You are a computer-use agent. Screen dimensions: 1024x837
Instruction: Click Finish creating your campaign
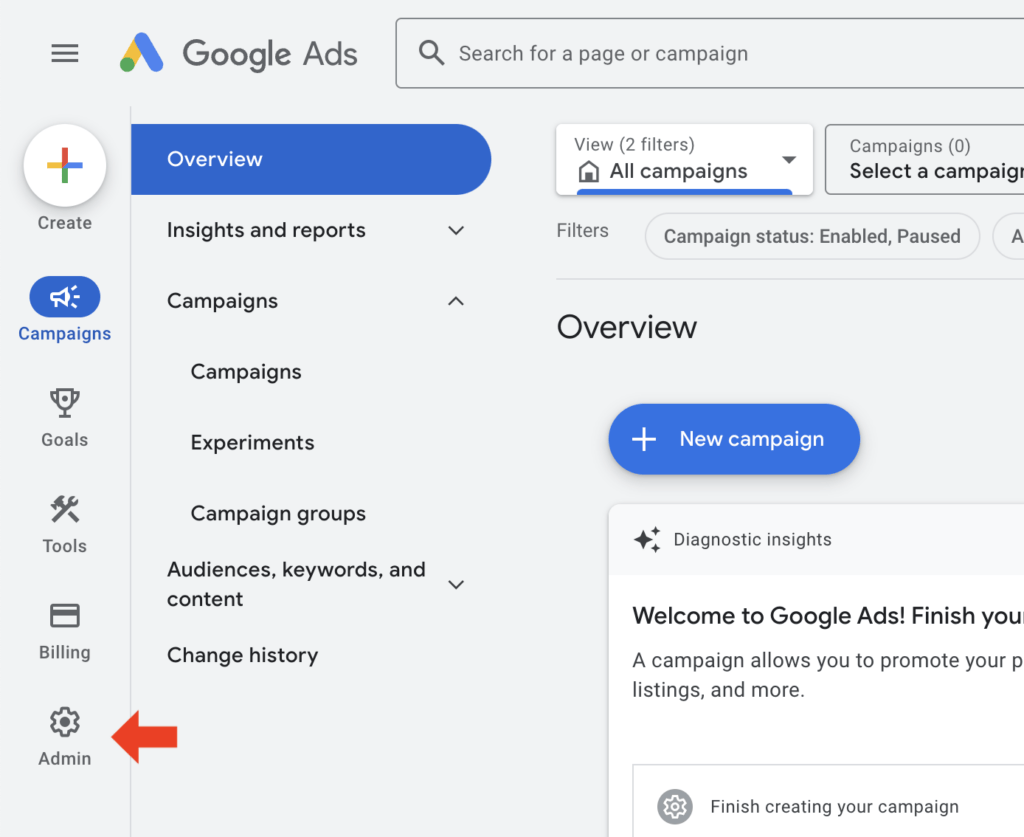(x=833, y=806)
